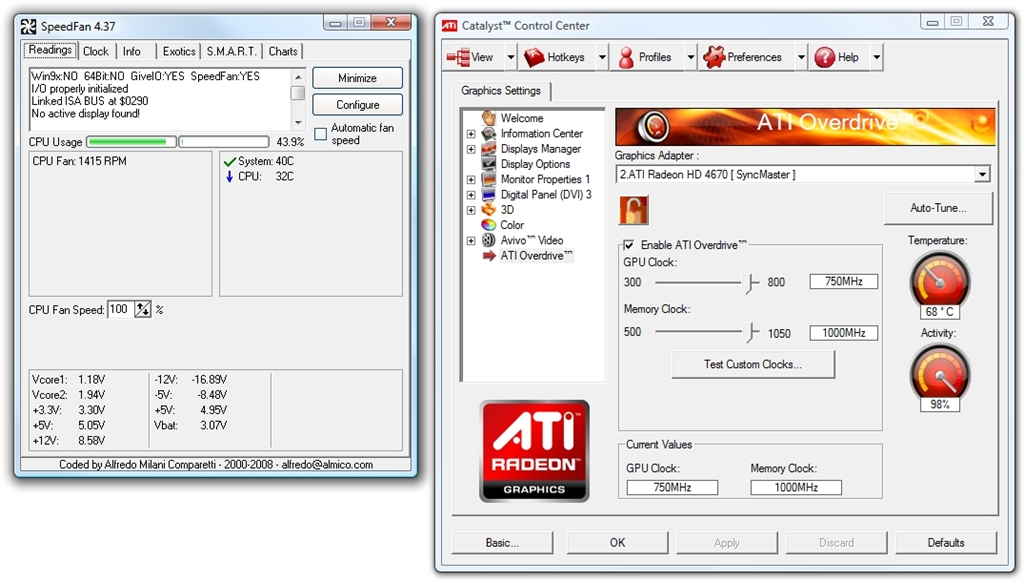This screenshot has width=1024, height=581.
Task: Click the OK button in Catalyst
Action: coord(617,542)
